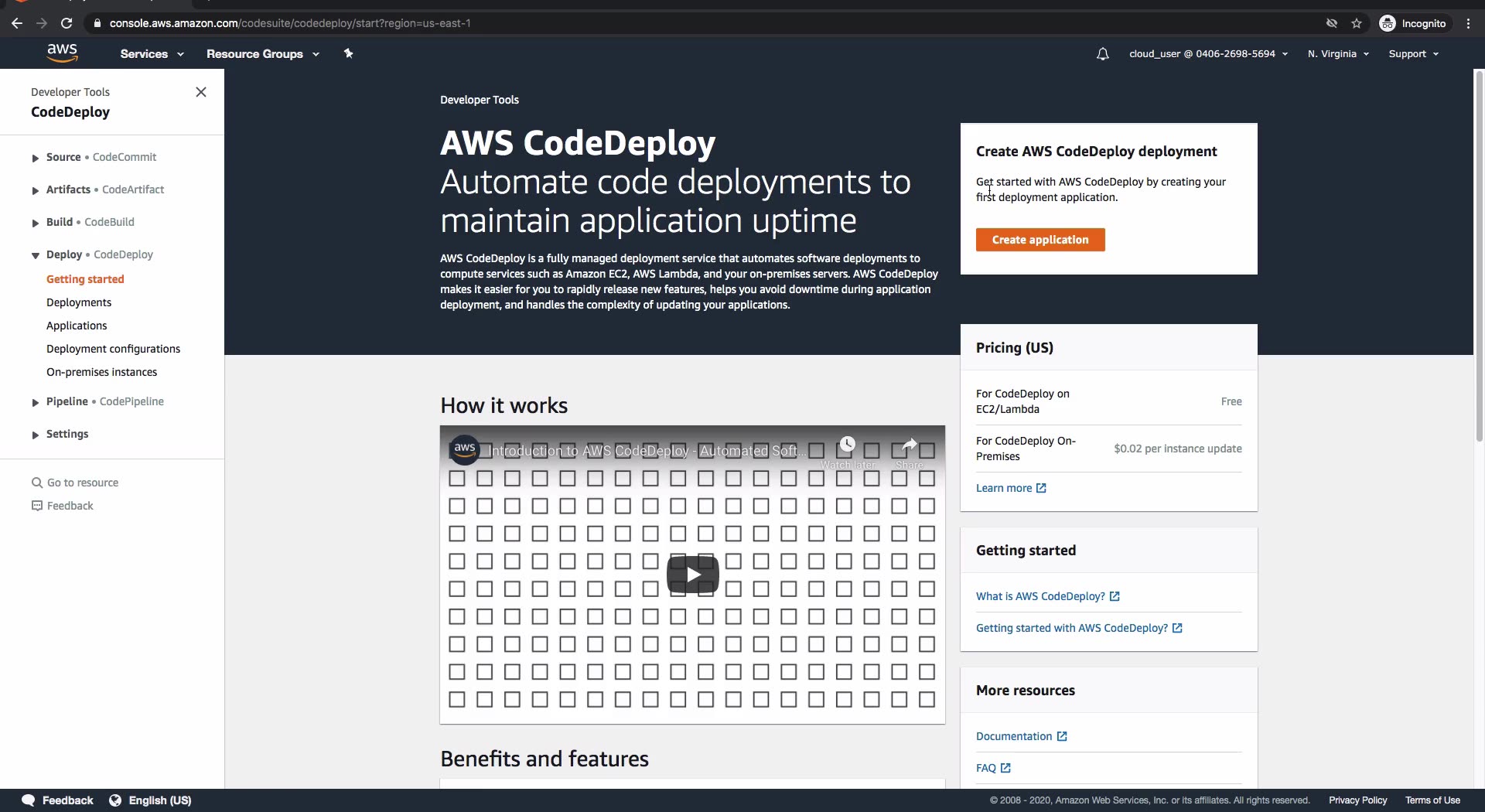This screenshot has width=1485, height=812.
Task: Select Applications in the sidebar
Action: pyautogui.click(x=77, y=326)
